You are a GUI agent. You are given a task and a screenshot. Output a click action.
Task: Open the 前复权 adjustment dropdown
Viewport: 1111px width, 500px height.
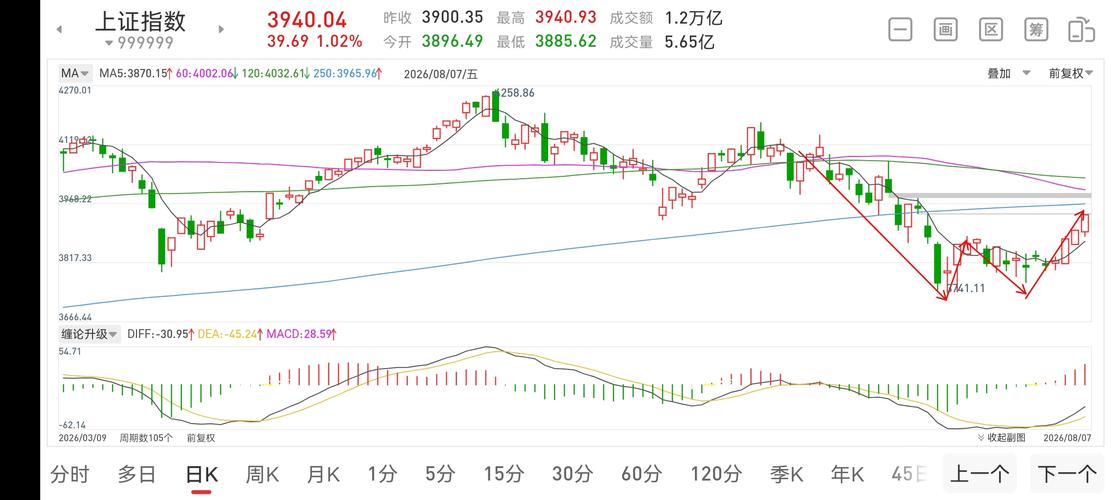(x=1071, y=73)
